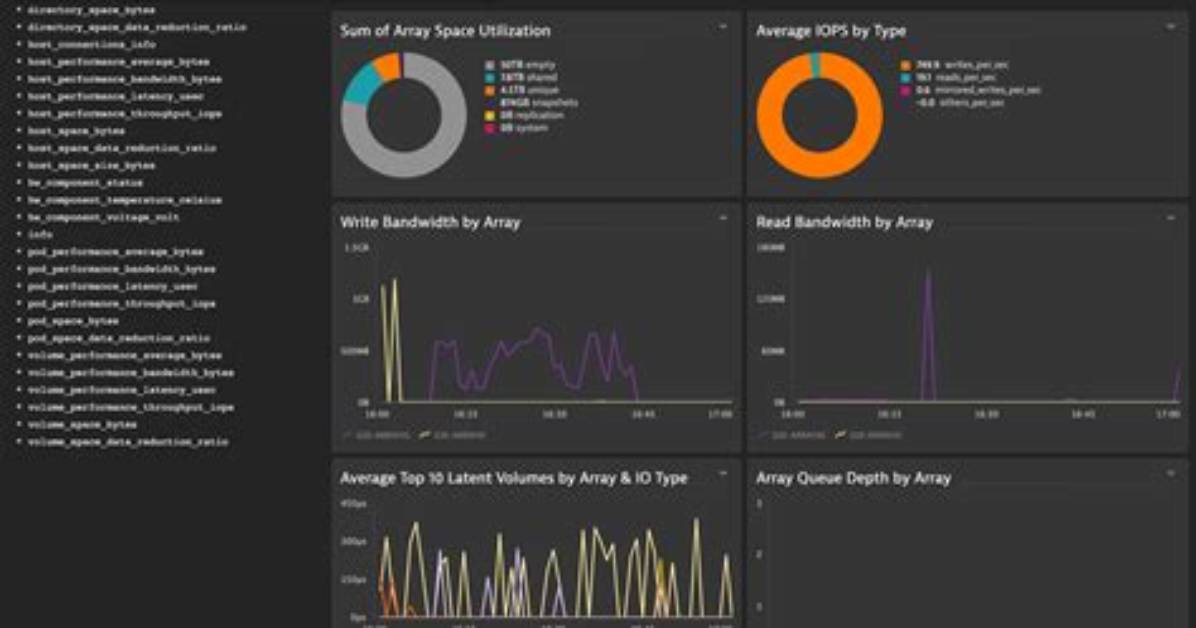Click the red 'system' legend swatch
The height and width of the screenshot is (628, 1196).
[x=490, y=128]
